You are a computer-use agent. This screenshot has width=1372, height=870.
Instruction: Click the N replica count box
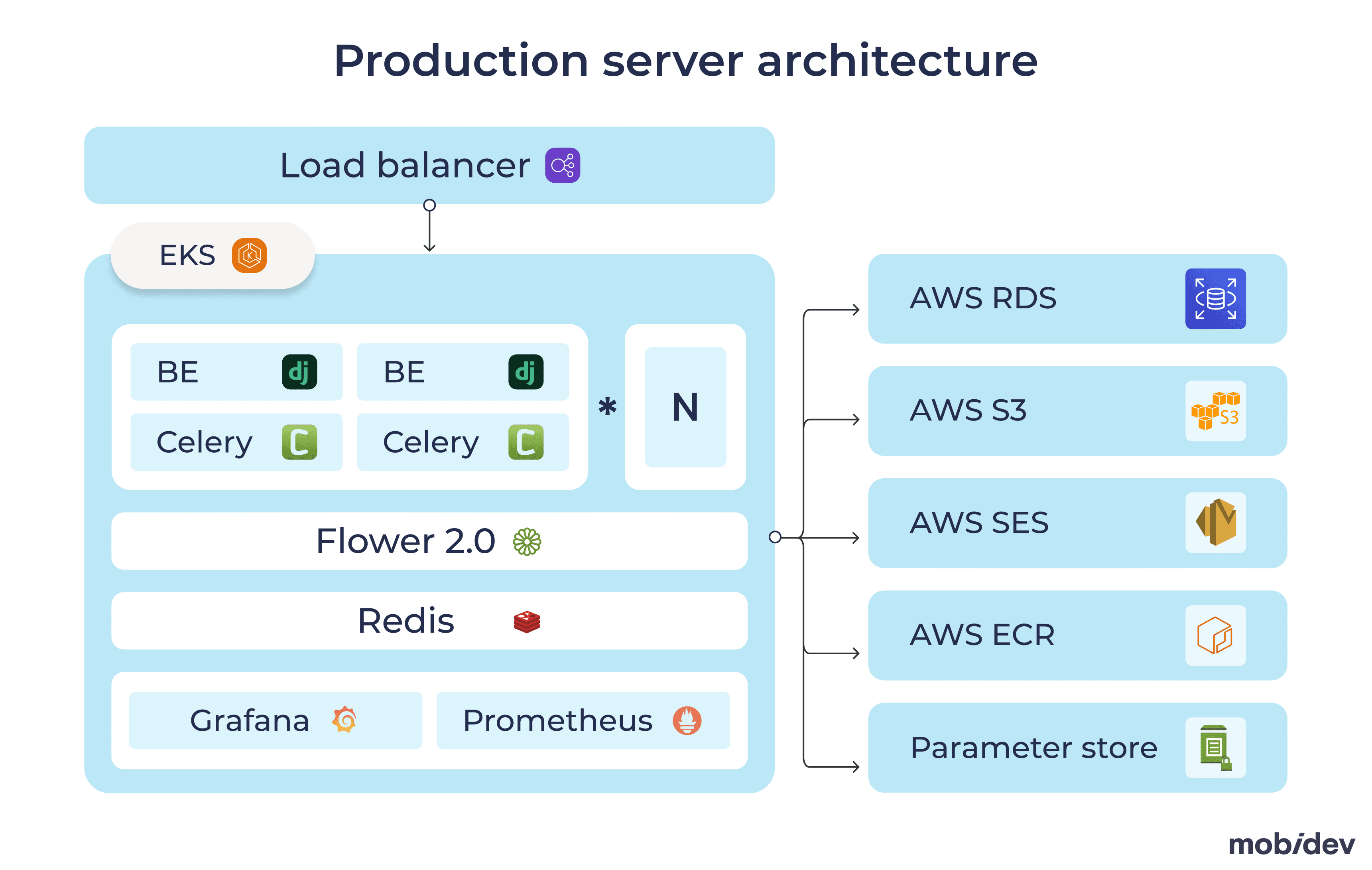coord(685,407)
